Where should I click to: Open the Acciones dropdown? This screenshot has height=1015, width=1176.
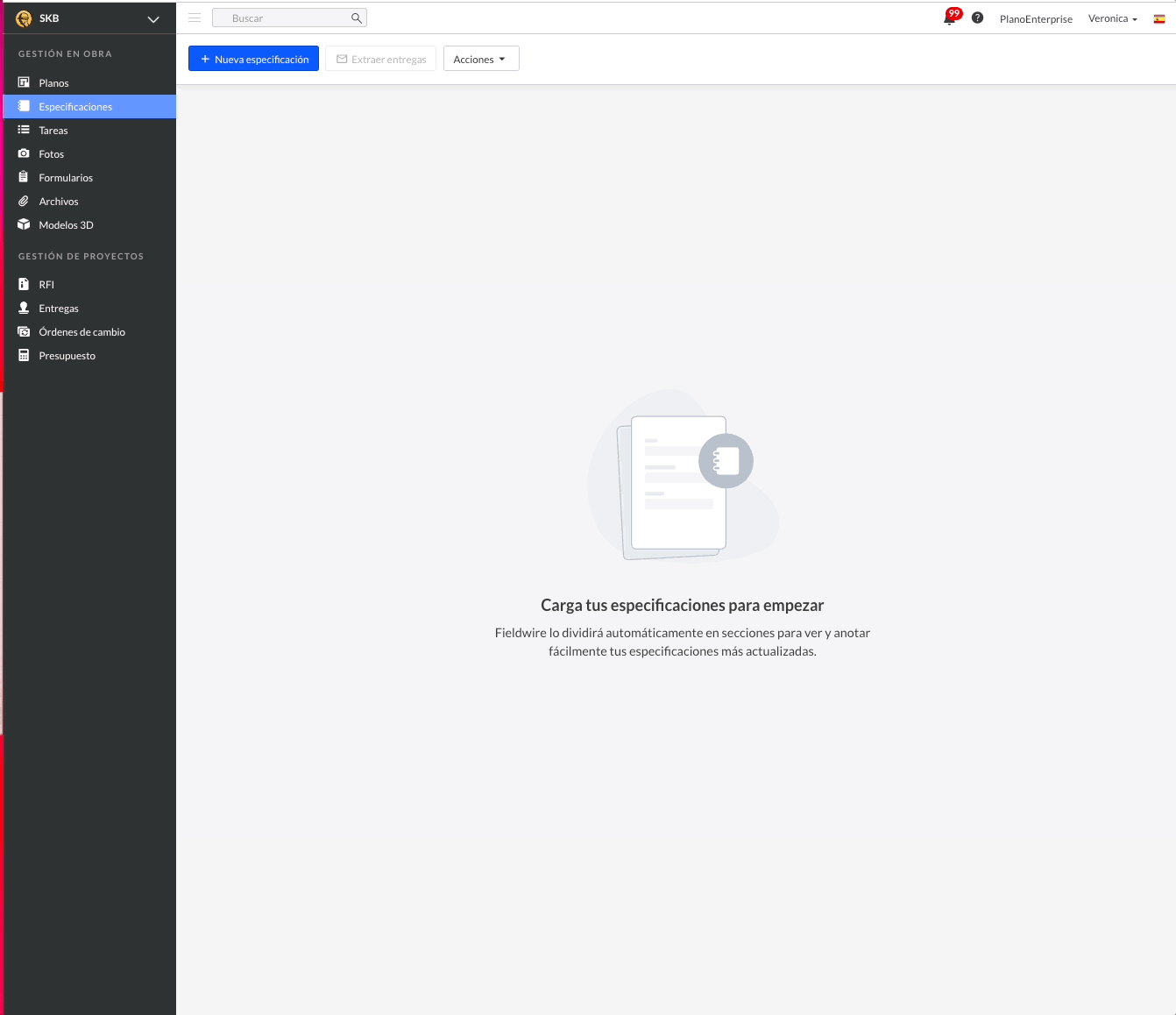(x=480, y=59)
